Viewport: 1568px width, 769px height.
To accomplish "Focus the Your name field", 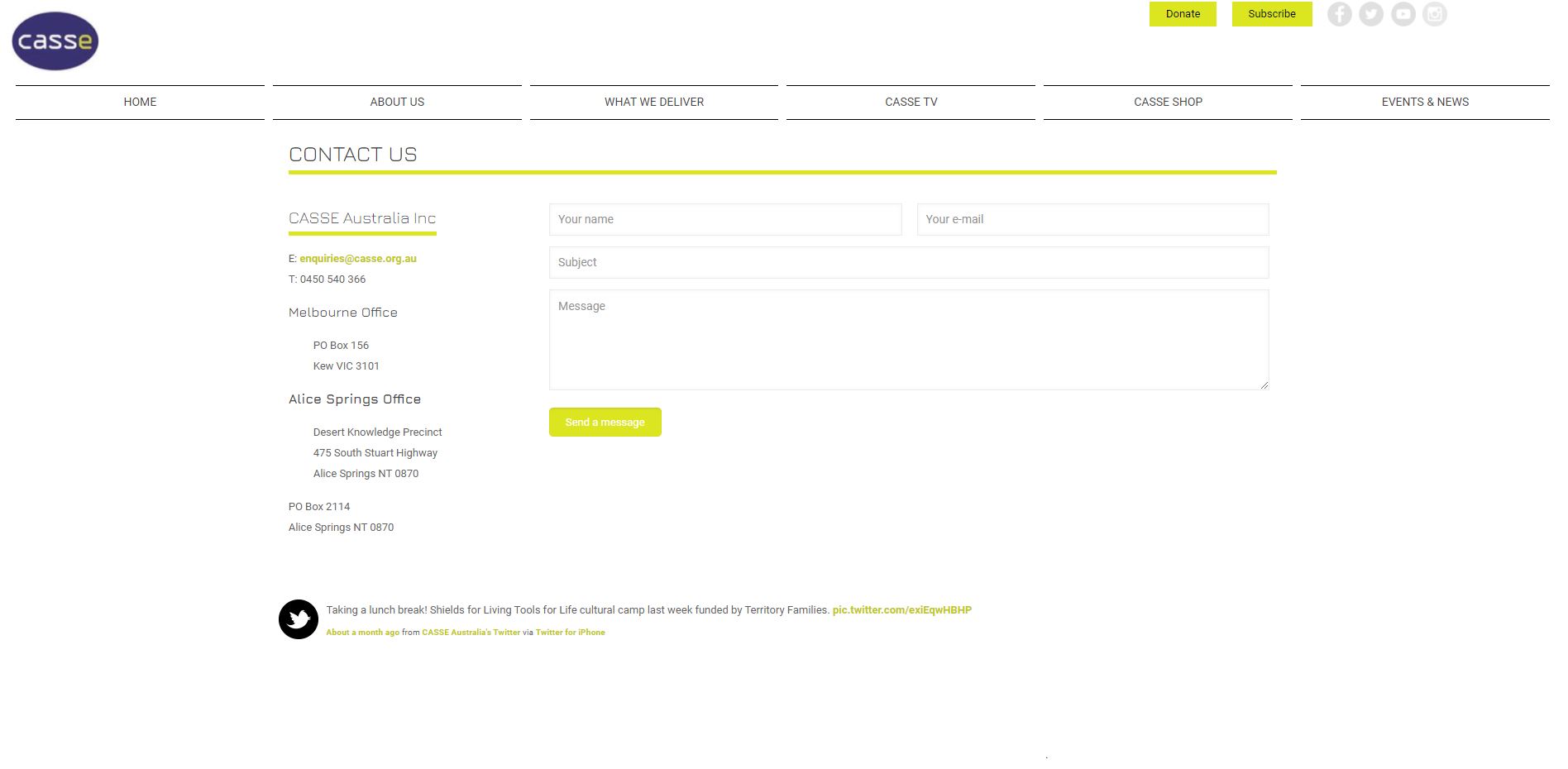I will 725,219.
